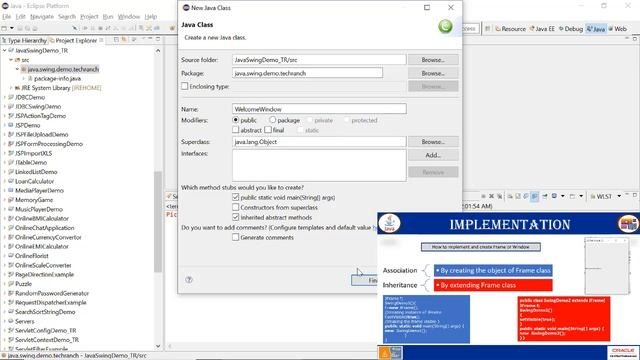Select the package modifier radio button
Viewport: 640px width, 360px height.
pyautogui.click(x=272, y=120)
